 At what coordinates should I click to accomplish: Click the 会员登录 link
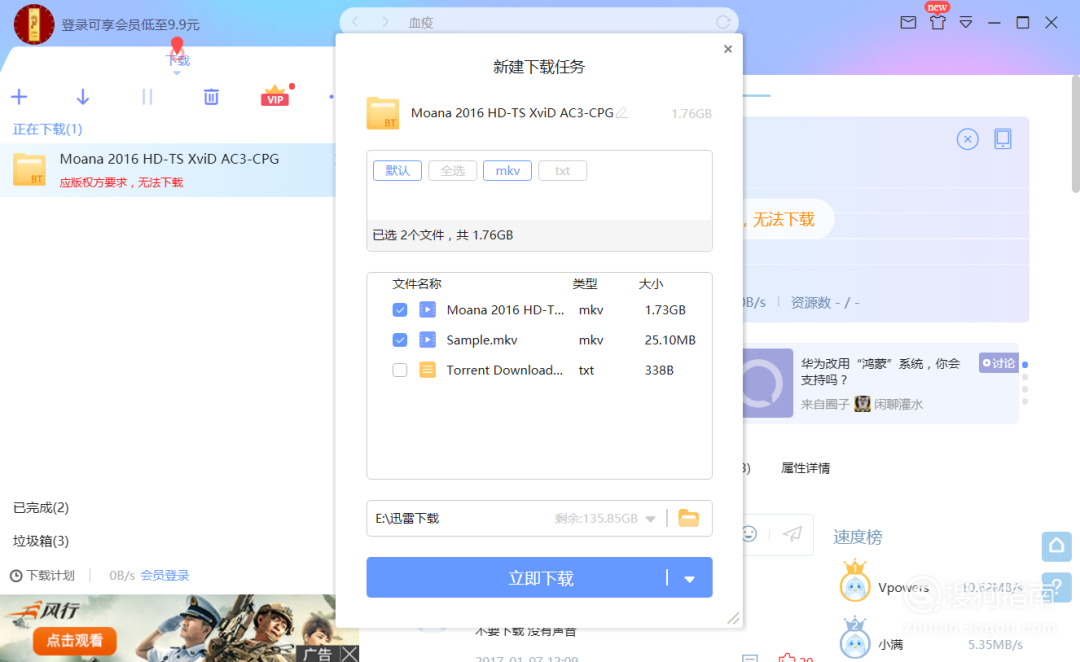click(x=165, y=576)
